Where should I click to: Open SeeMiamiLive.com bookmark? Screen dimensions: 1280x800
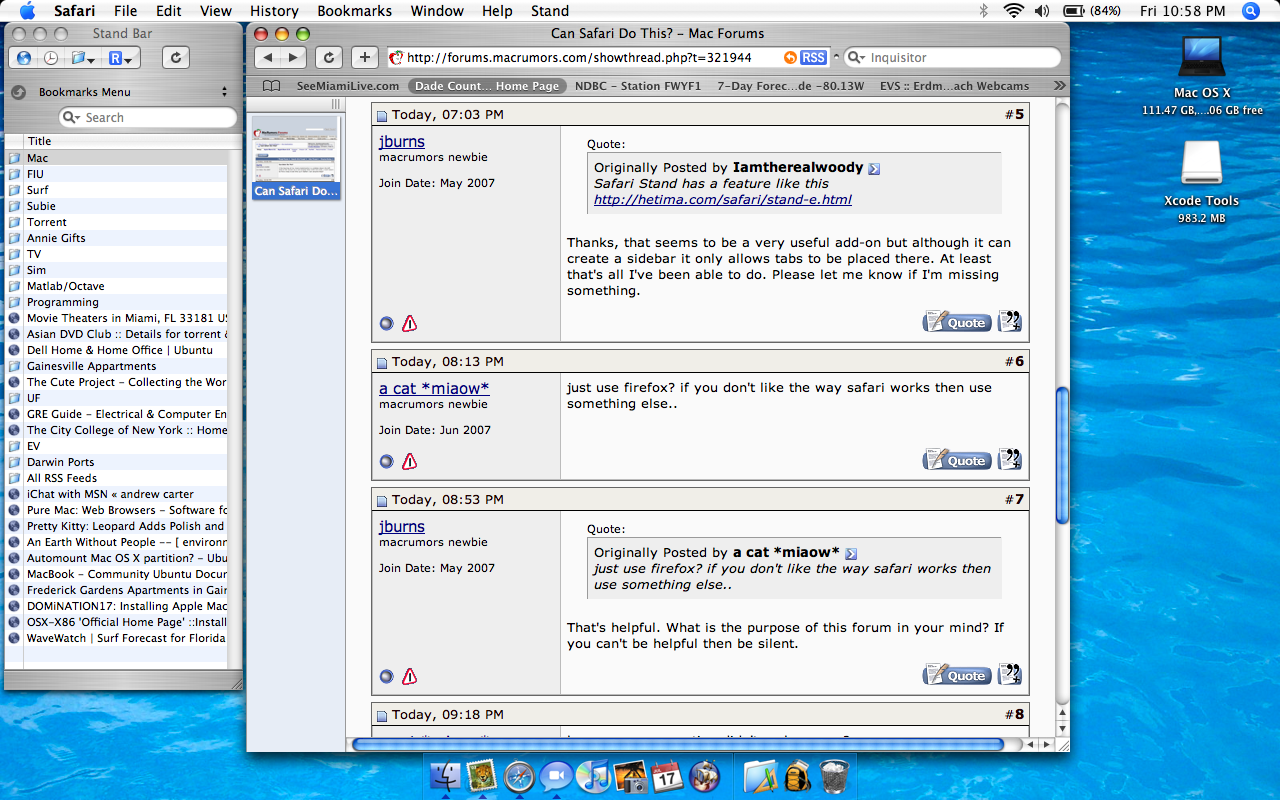pos(348,86)
